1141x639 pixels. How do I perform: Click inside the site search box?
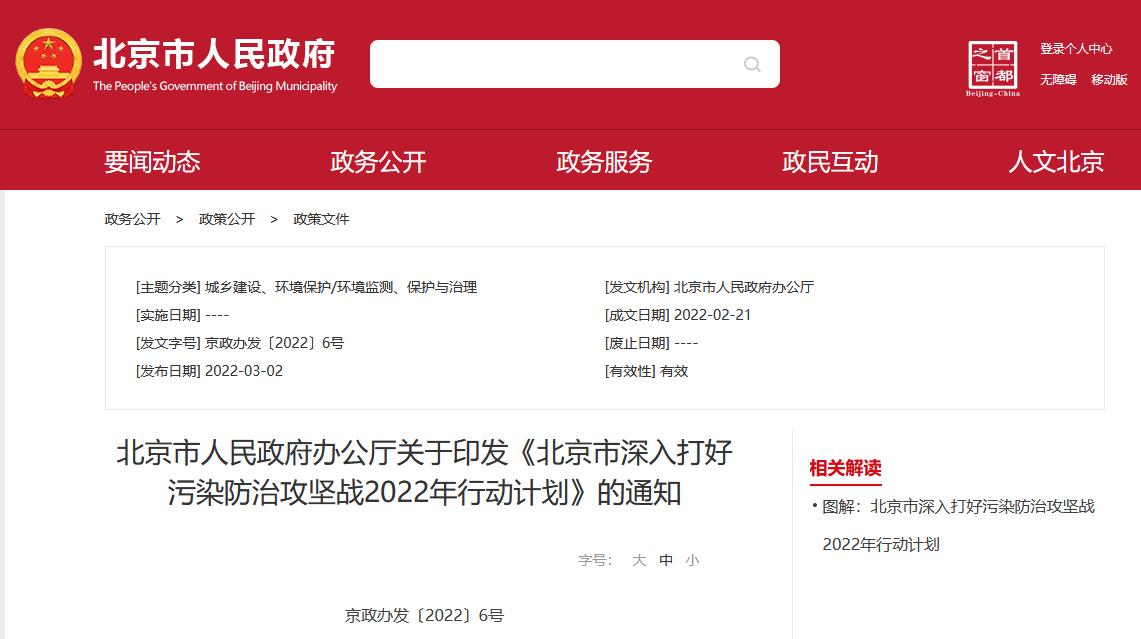[555, 64]
